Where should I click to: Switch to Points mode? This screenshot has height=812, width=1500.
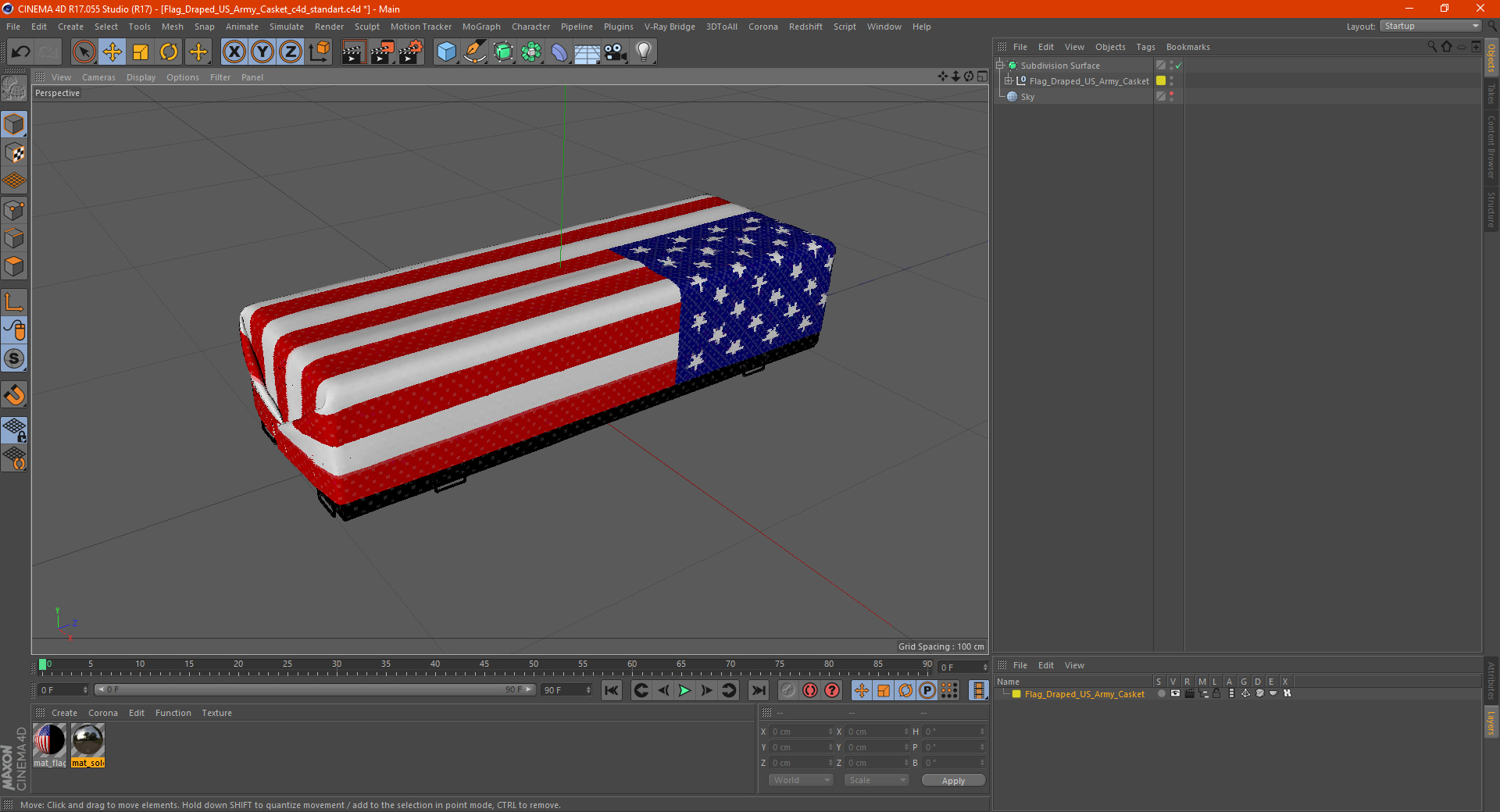(14, 210)
